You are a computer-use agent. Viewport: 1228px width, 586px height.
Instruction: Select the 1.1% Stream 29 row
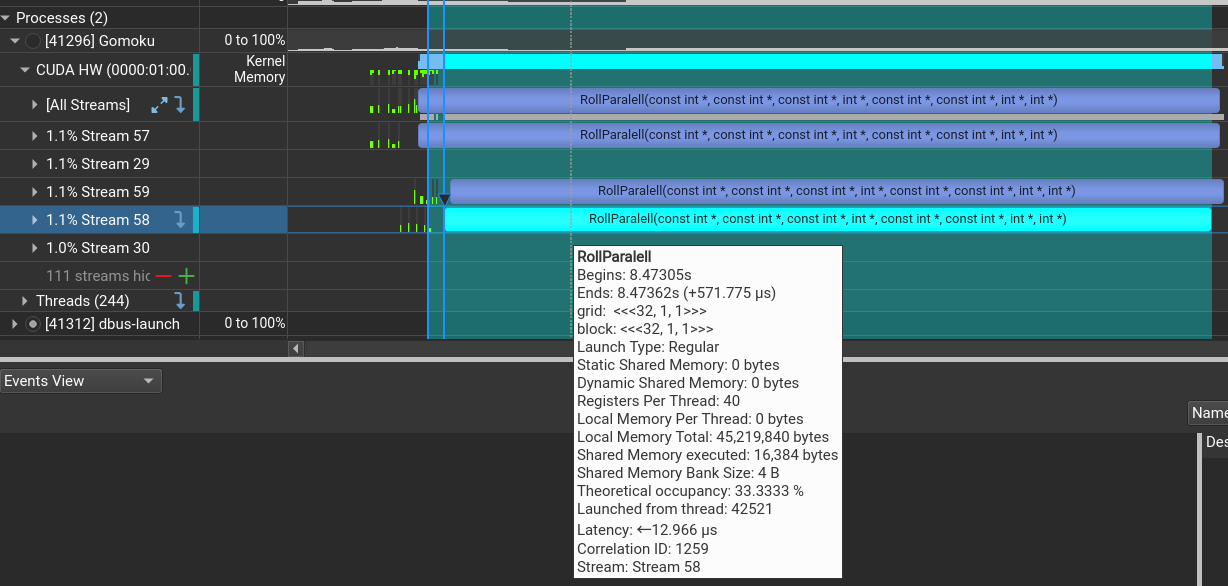pyautogui.click(x=98, y=164)
